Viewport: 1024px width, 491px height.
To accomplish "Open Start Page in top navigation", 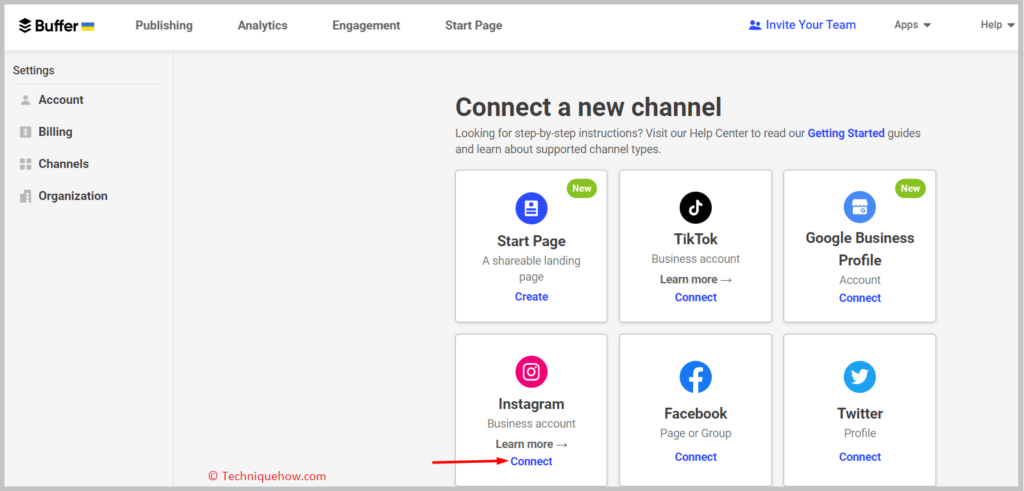I will (x=473, y=25).
